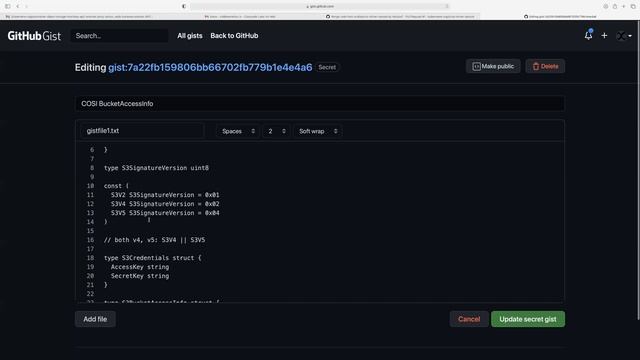Viewport: 640px width, 360px height.
Task: Open the user avatar menu
Action: coord(624,36)
